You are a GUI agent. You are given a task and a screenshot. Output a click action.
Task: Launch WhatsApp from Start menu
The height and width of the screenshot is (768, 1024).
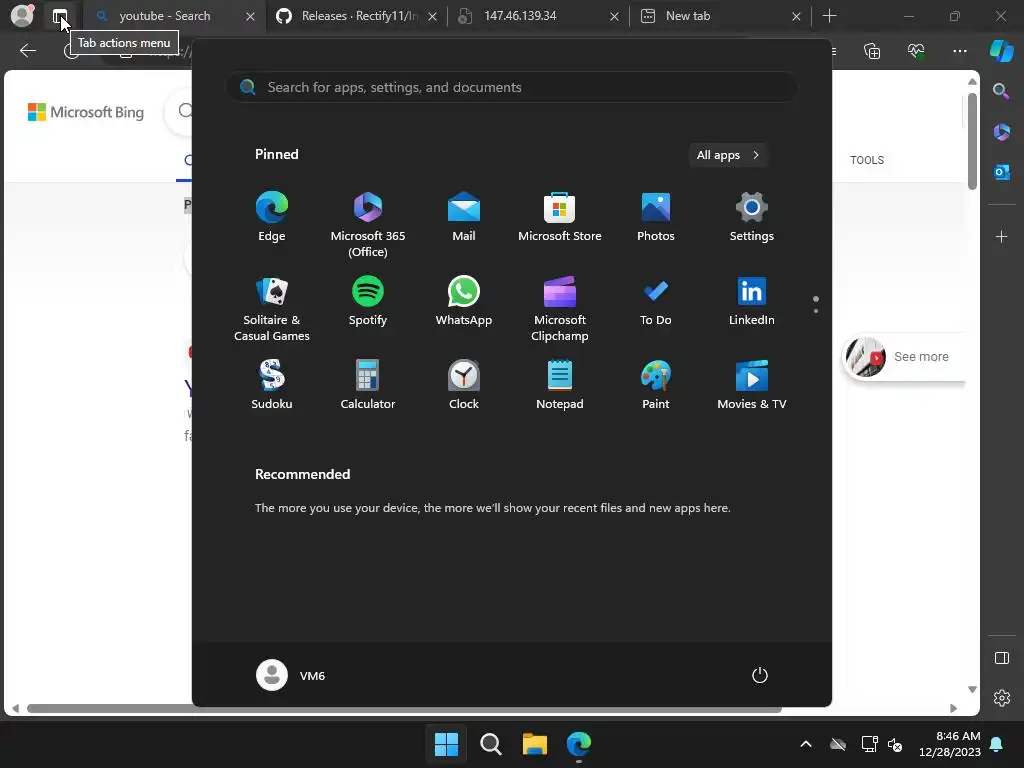(464, 301)
